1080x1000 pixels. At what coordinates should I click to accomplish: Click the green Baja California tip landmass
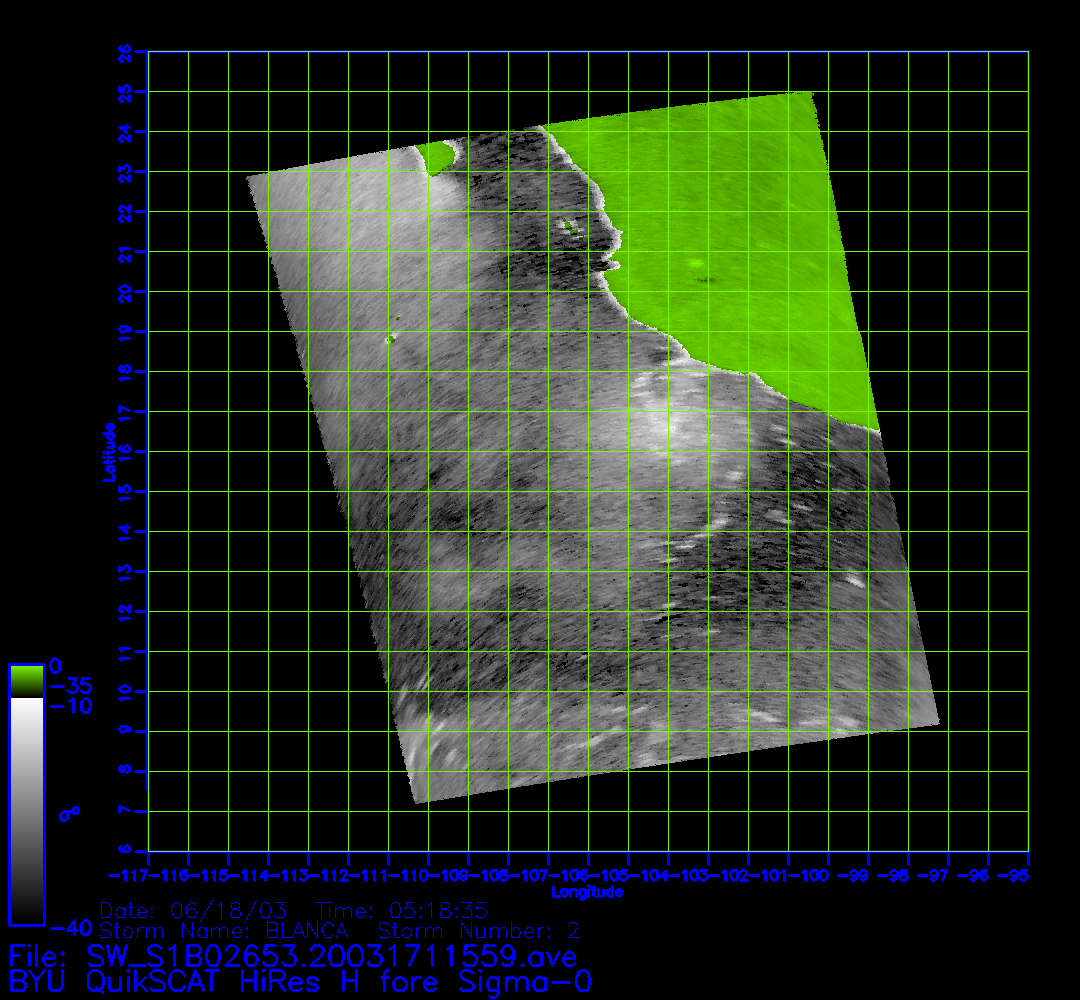436,158
